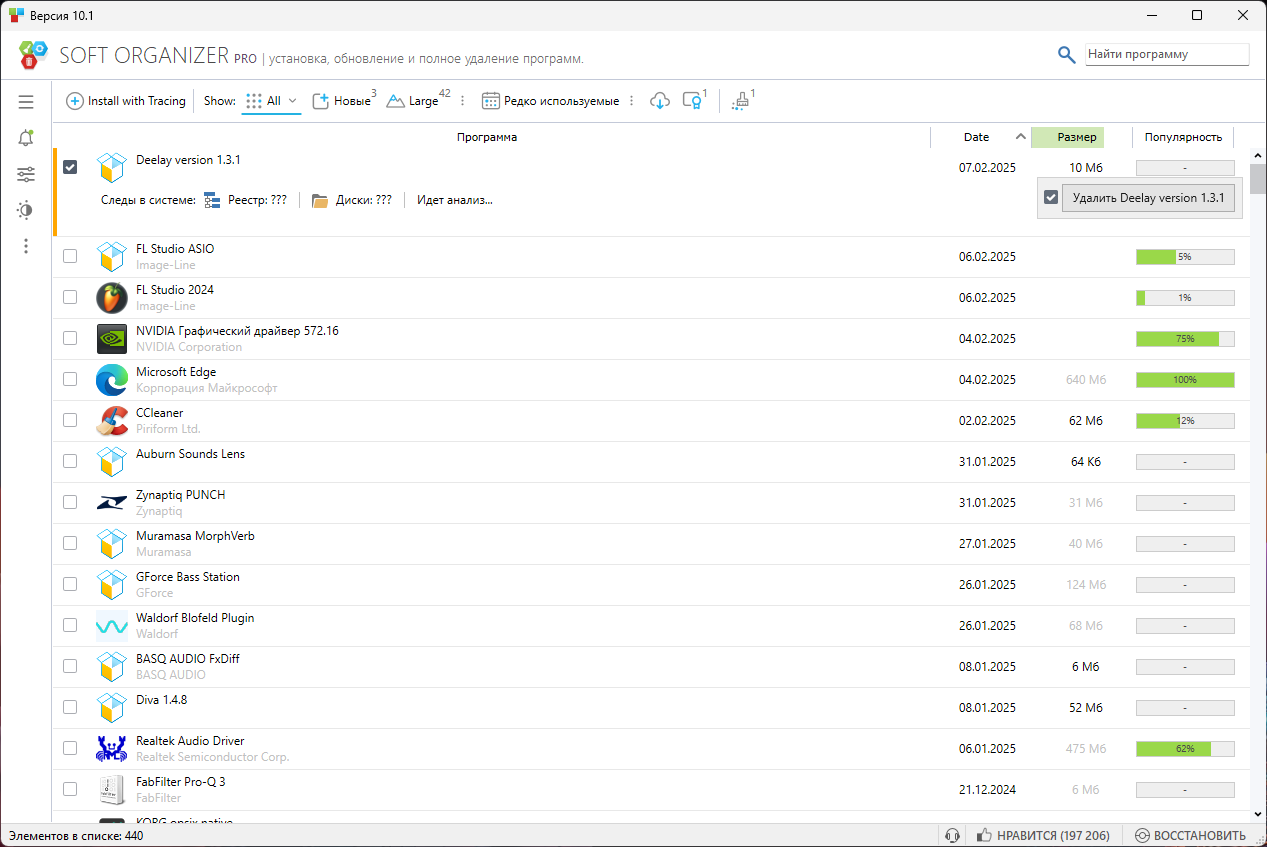Select the Large programs filter

click(414, 101)
